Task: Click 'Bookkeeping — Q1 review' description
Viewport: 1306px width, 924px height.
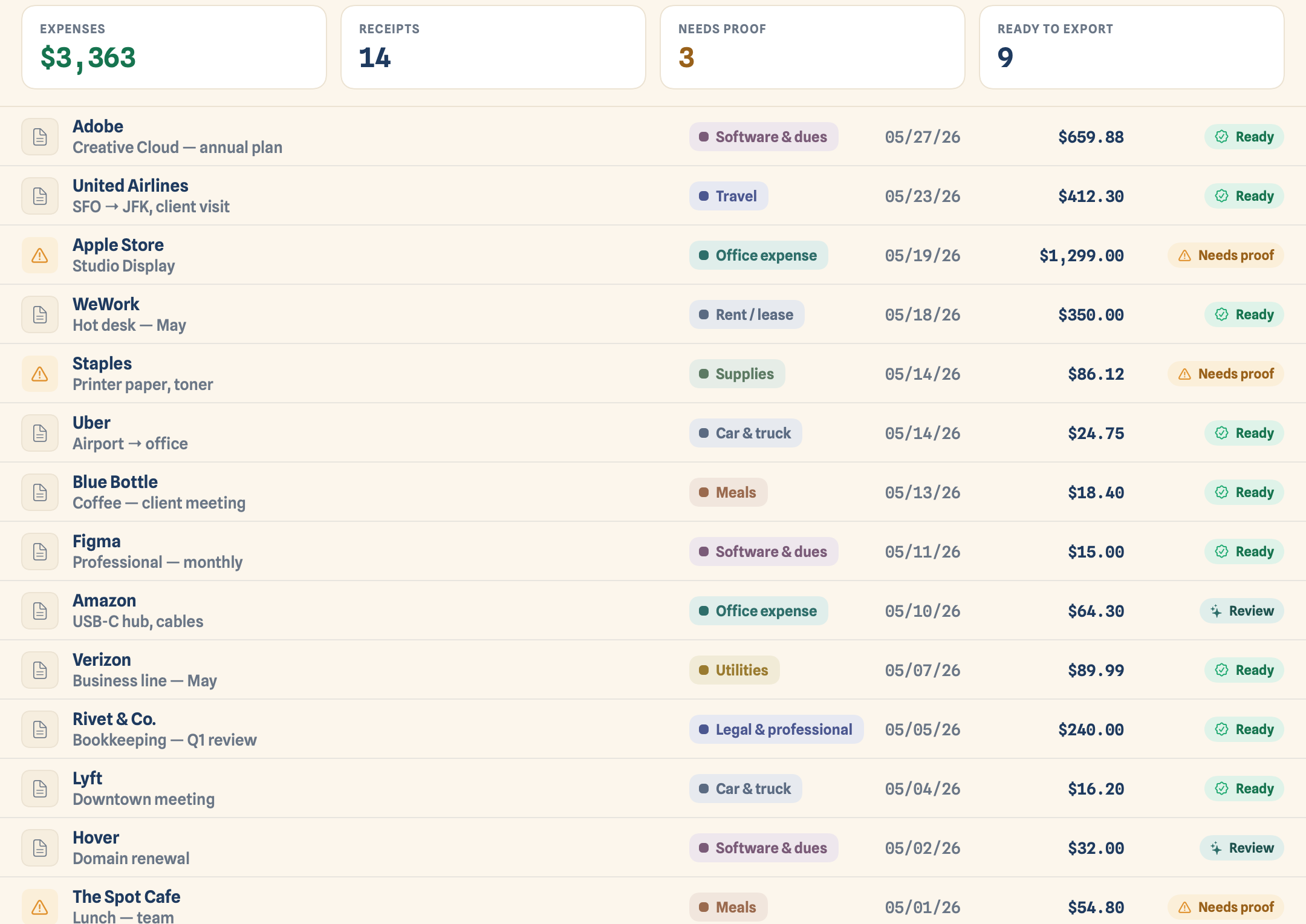Action: 164,740
